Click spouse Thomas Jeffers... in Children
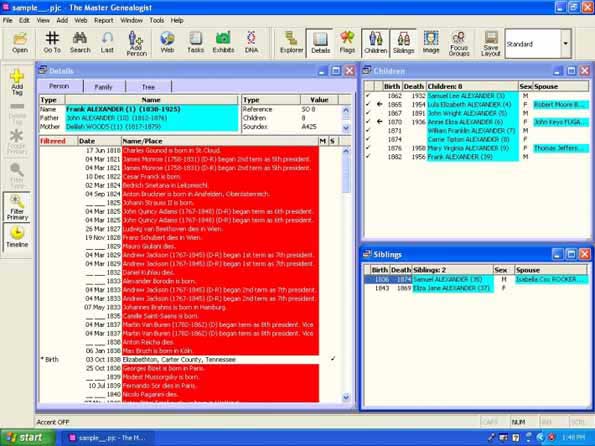595x446 pixels. pos(561,148)
